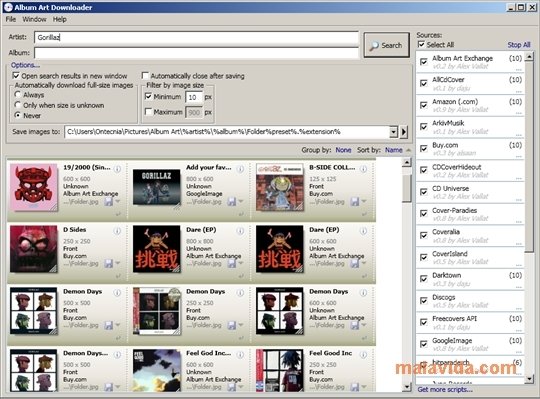Open save options dropdown for 19/2000
The height and width of the screenshot is (399, 540).
(x=118, y=201)
